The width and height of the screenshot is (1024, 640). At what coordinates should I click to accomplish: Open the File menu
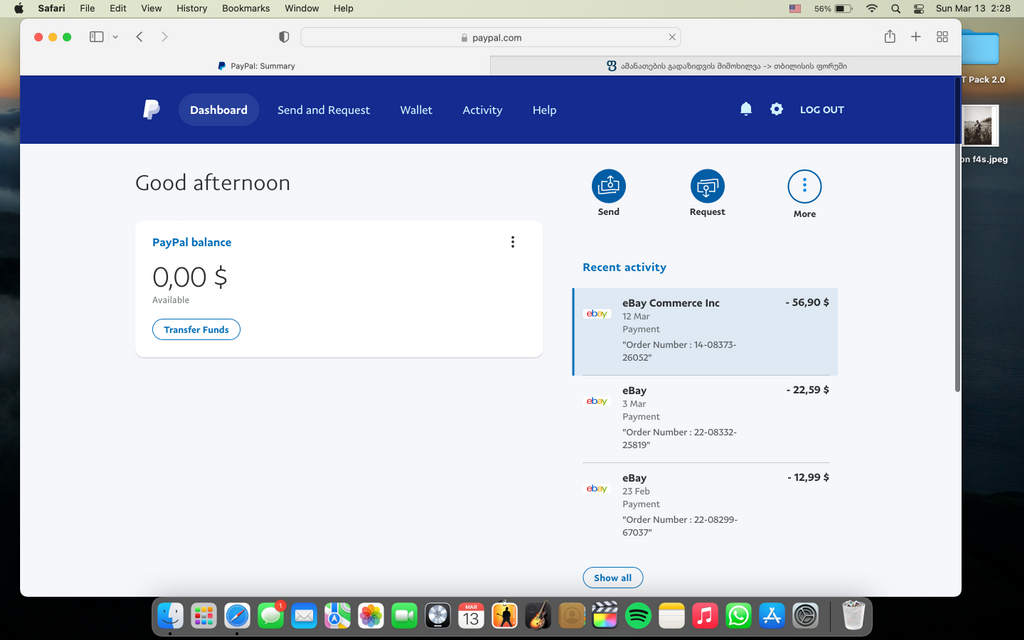tap(87, 8)
